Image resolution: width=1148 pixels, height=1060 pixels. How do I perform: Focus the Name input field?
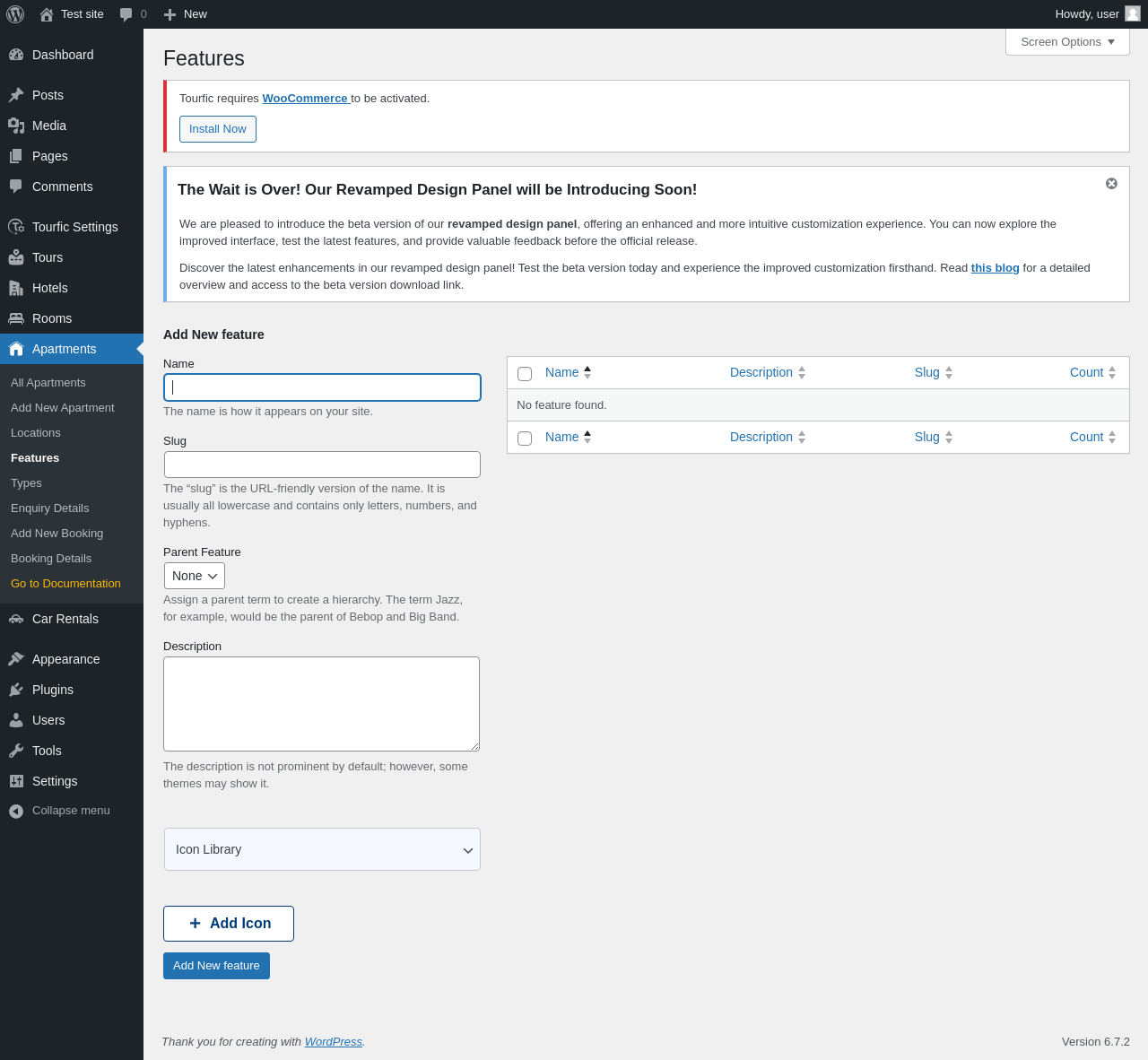(x=322, y=387)
